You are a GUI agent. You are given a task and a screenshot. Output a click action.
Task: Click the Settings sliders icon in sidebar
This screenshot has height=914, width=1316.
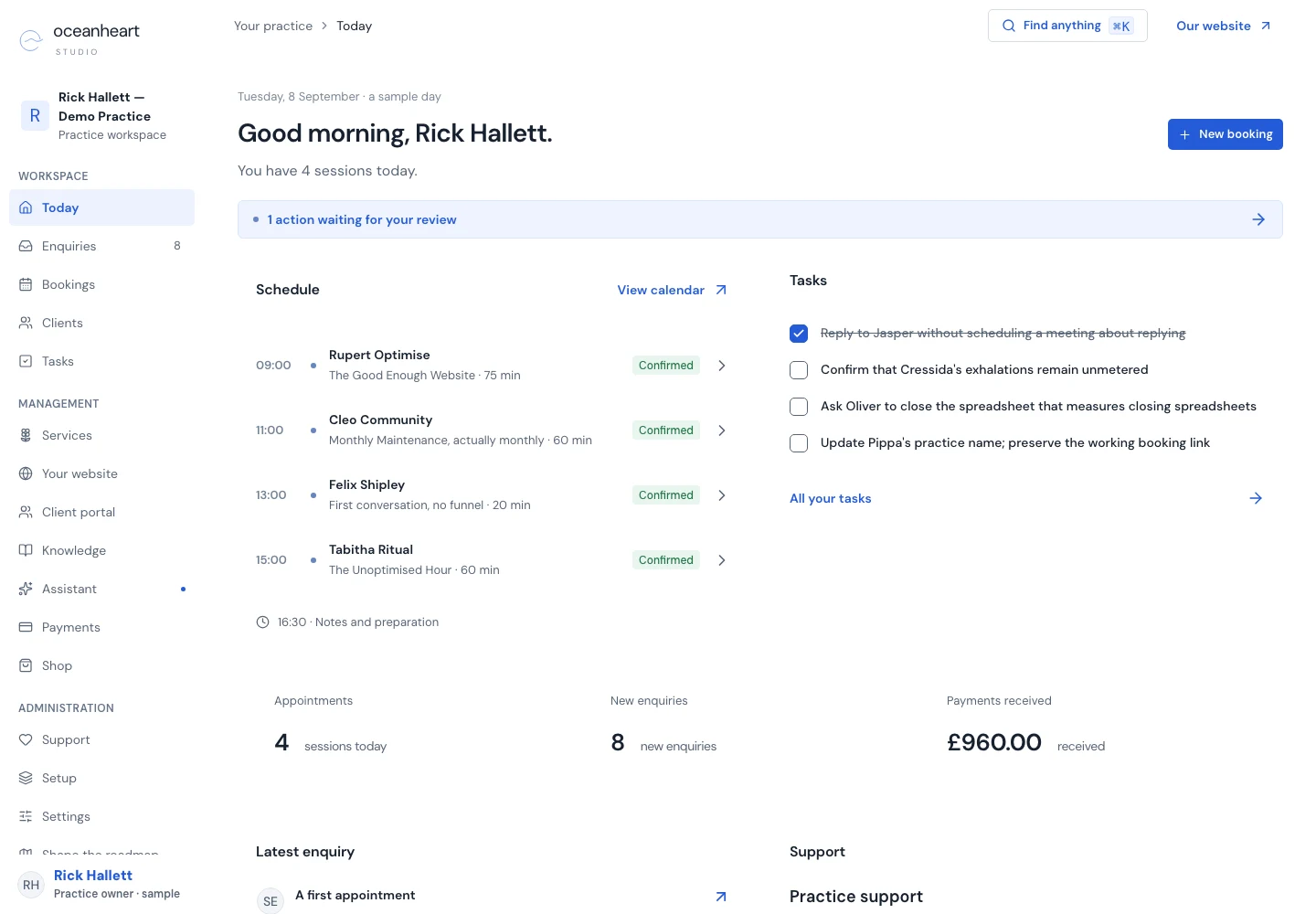26,816
